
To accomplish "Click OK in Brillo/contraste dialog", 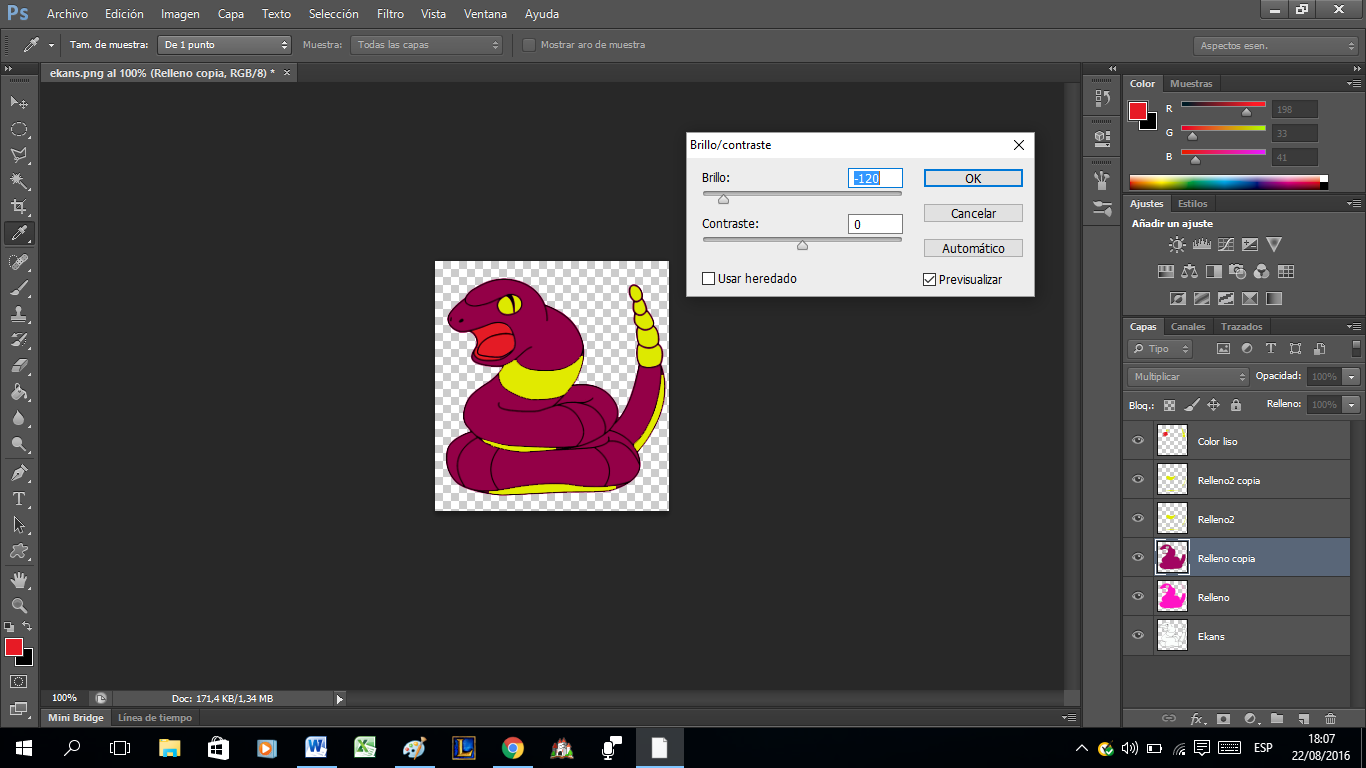I will click(973, 178).
